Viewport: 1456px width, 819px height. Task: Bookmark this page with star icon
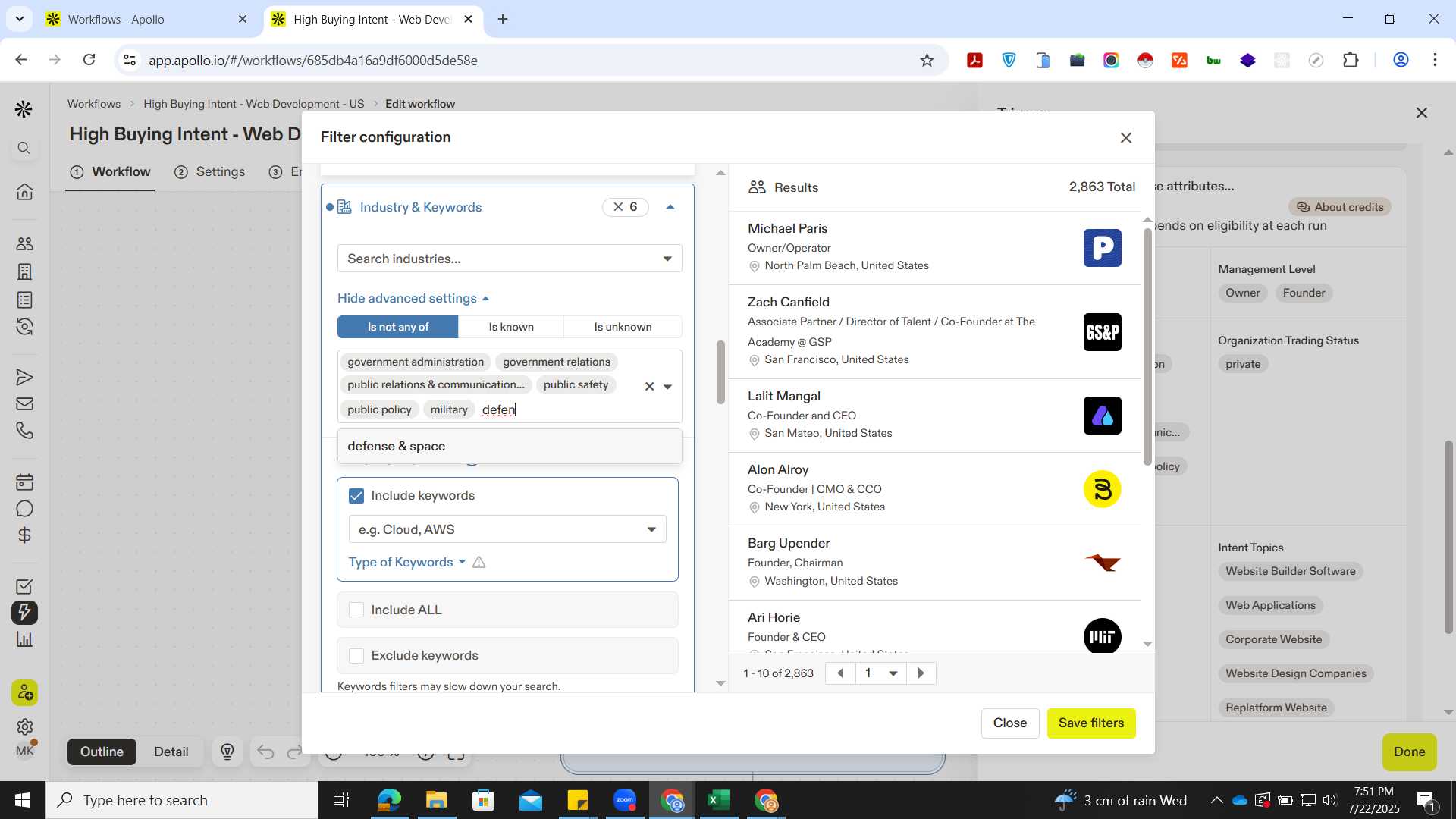[x=927, y=60]
